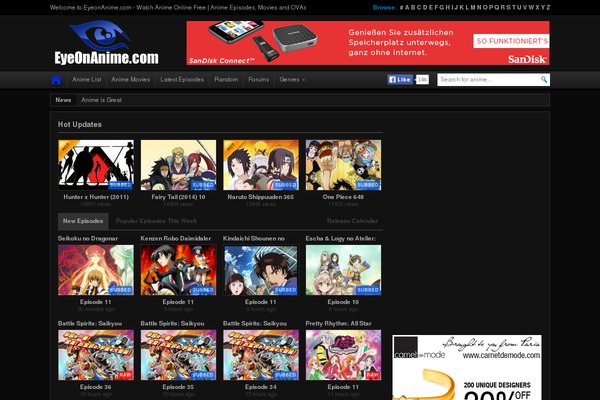Open Naruto Shippuuden 365 thumbnail
Image resolution: width=600 pixels, height=400 pixels.
[x=261, y=165]
